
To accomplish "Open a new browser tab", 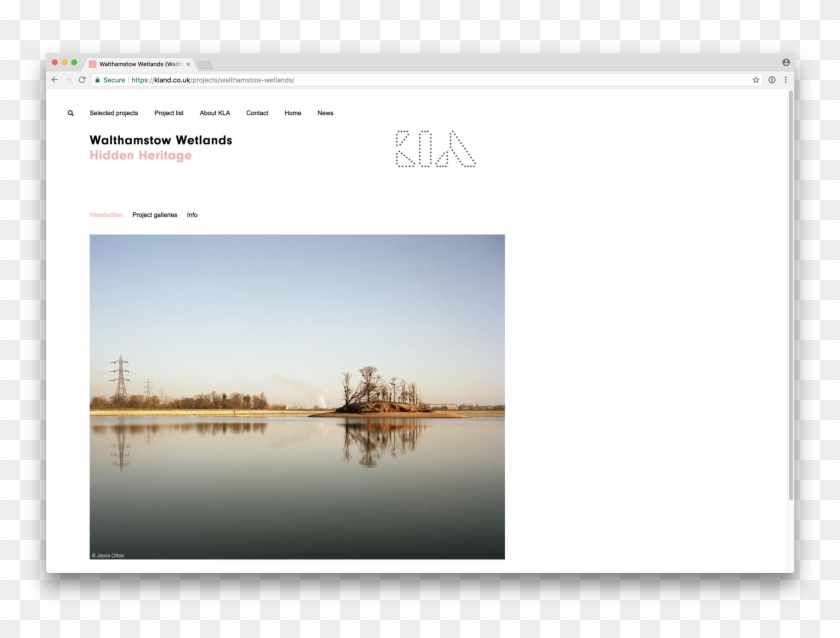I will pyautogui.click(x=205, y=64).
